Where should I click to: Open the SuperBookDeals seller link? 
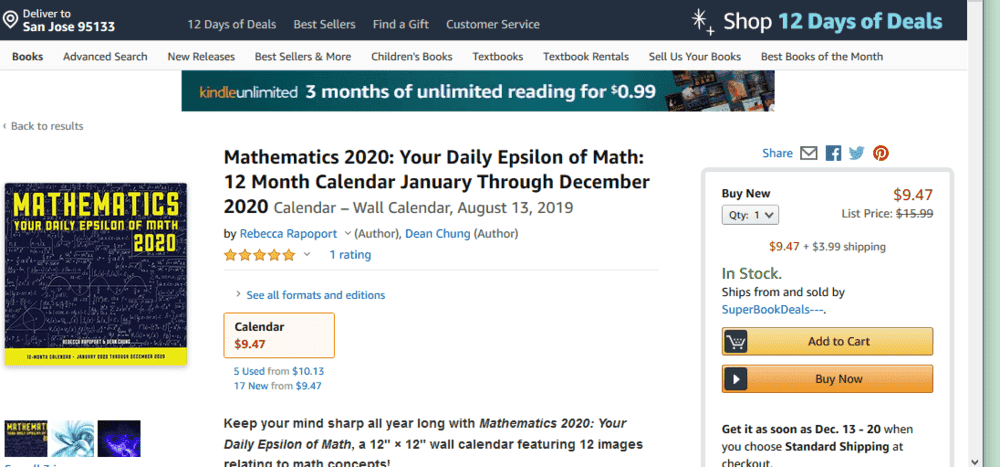(x=774, y=309)
